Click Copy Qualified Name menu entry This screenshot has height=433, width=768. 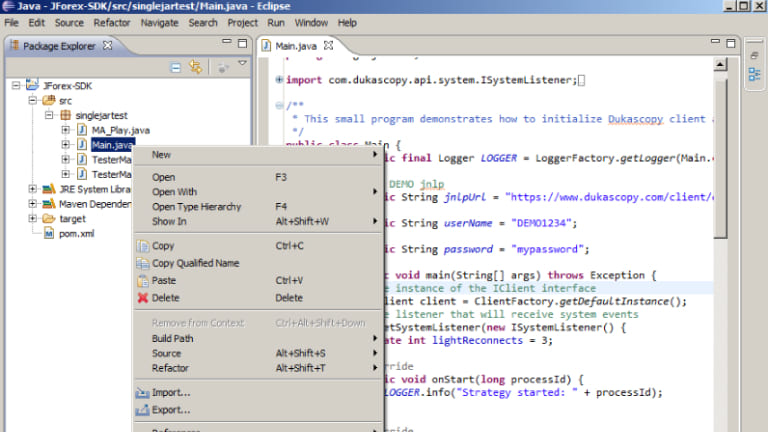[x=195, y=264]
